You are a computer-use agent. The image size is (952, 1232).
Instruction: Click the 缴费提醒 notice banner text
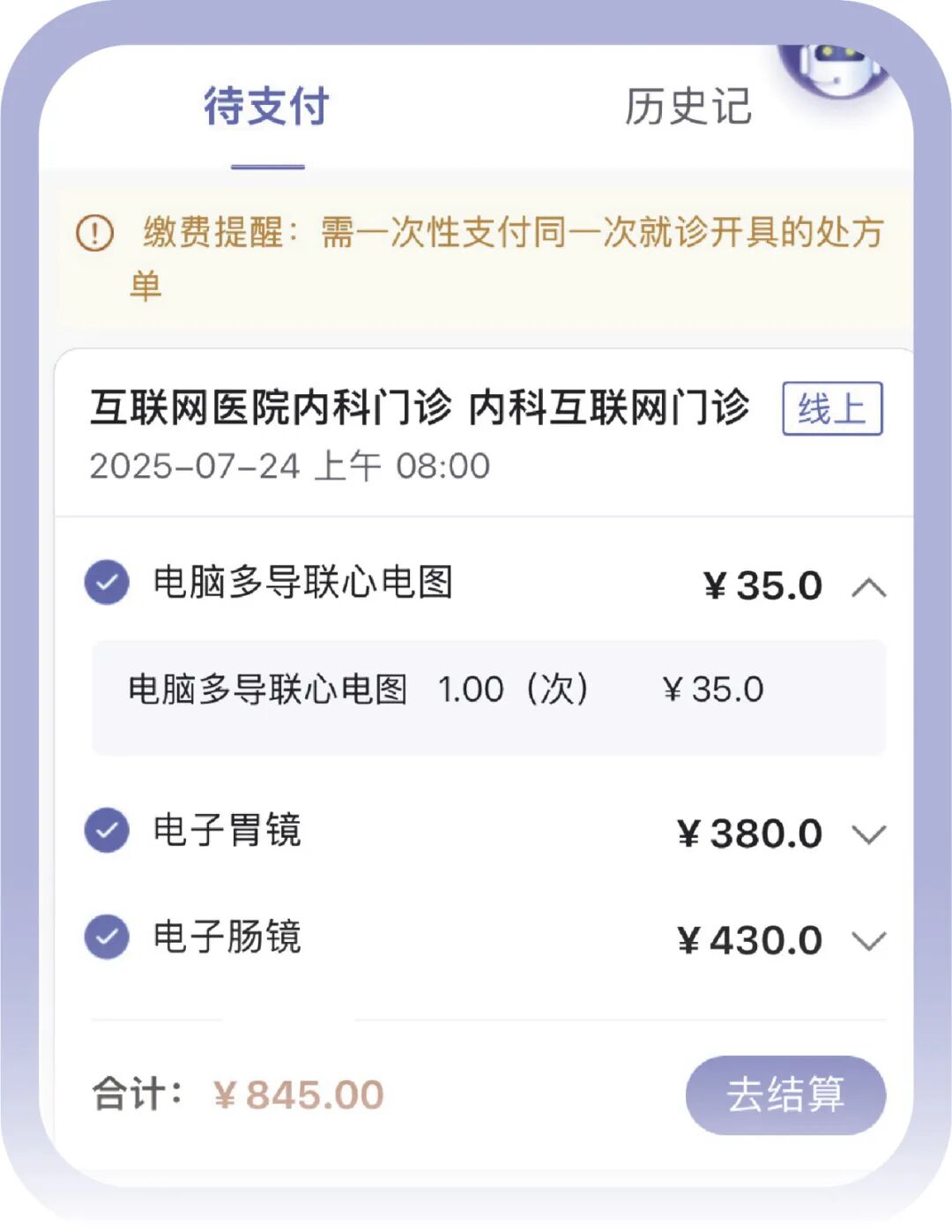tap(511, 235)
